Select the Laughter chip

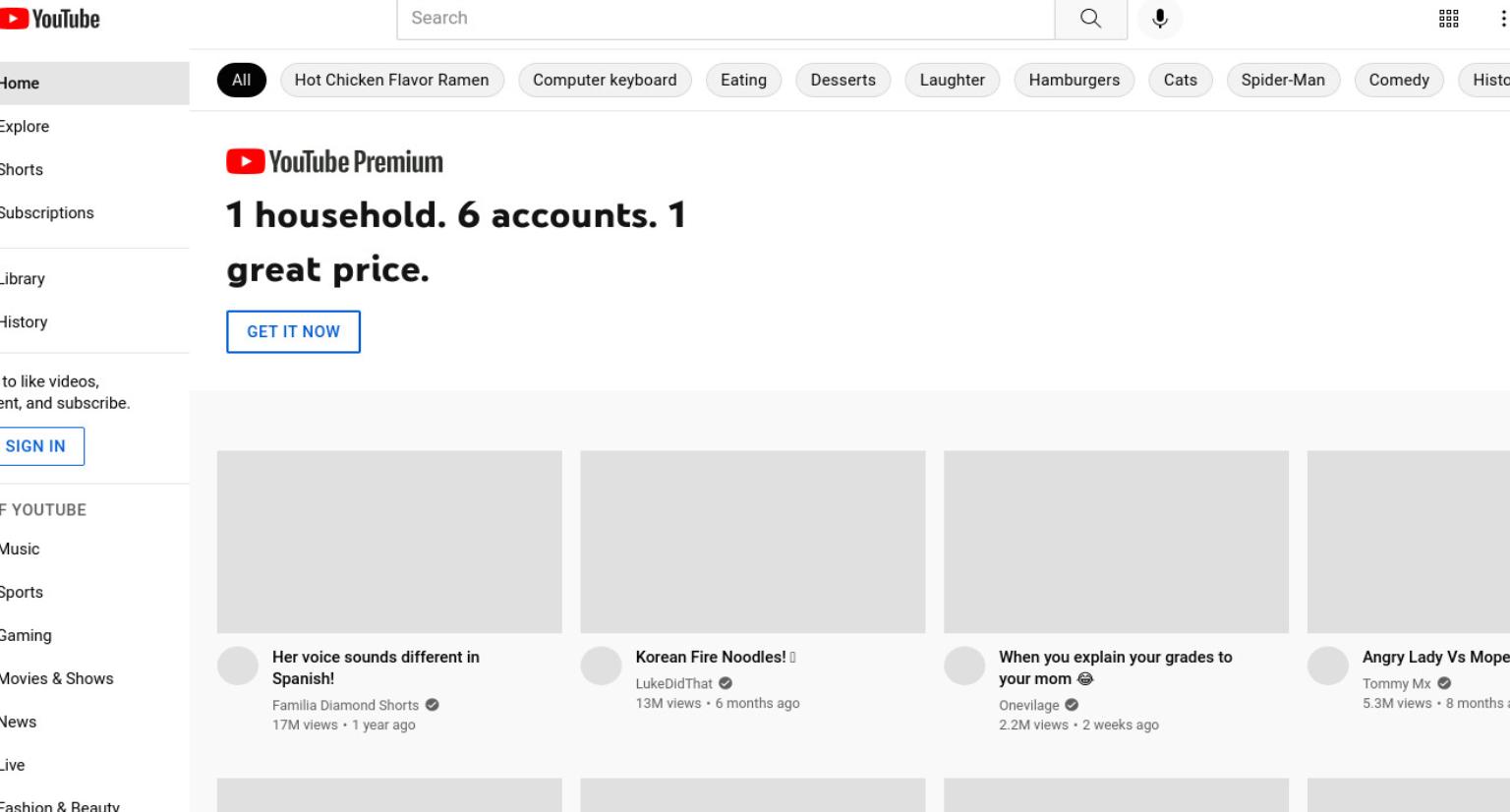(952, 80)
